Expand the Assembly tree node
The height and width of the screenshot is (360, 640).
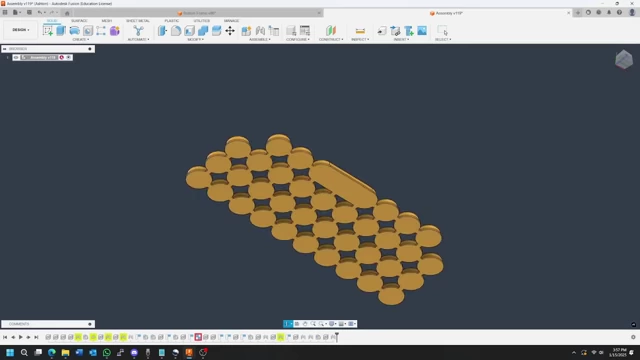(x=7, y=58)
